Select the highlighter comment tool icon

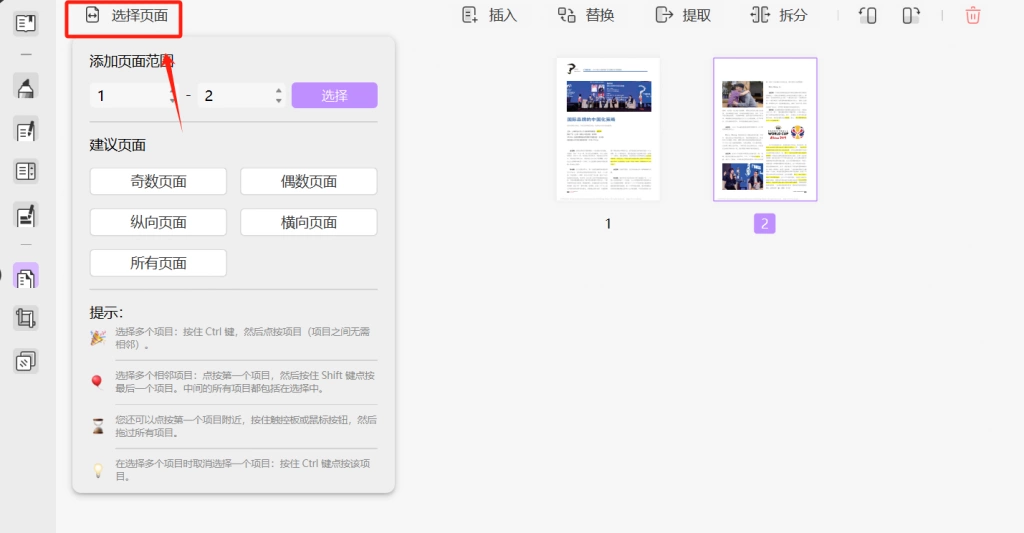click(25, 86)
